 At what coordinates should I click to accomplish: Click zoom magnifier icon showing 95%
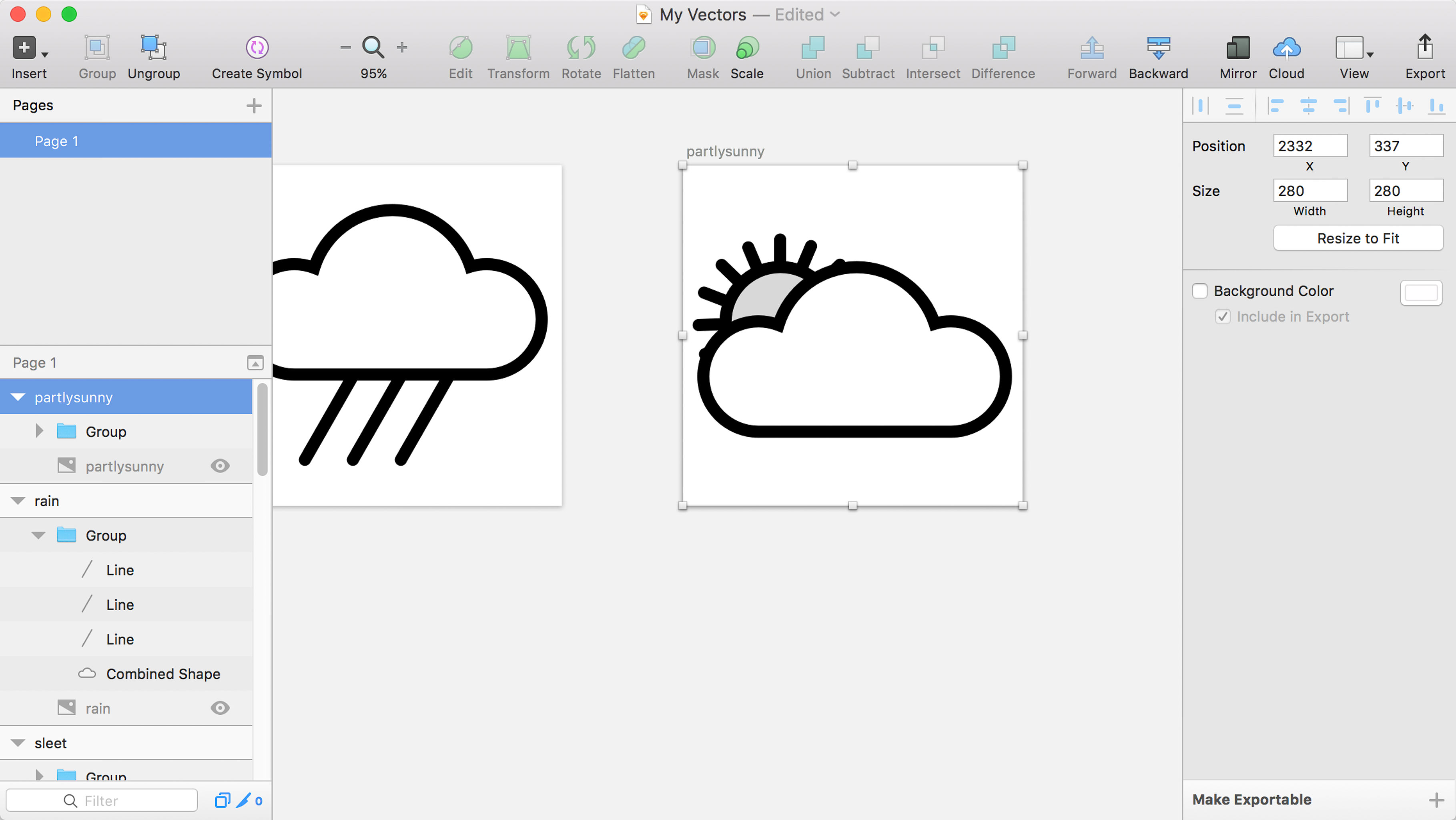(x=373, y=48)
